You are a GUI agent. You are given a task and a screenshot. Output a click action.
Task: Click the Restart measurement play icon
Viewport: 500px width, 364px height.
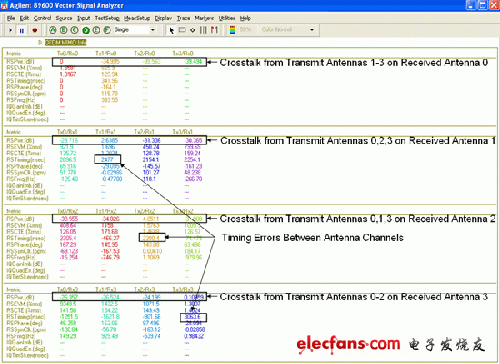tap(10, 30)
